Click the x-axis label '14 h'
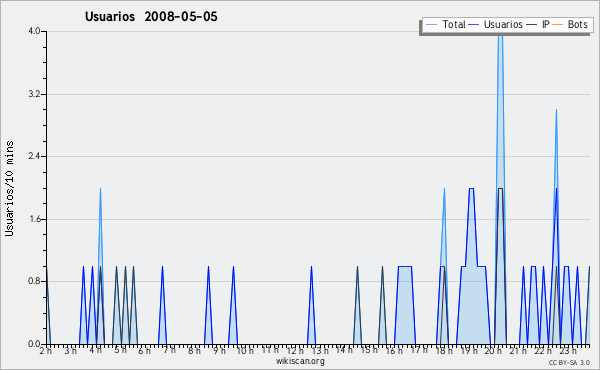The height and width of the screenshot is (370, 600). pos(344,350)
